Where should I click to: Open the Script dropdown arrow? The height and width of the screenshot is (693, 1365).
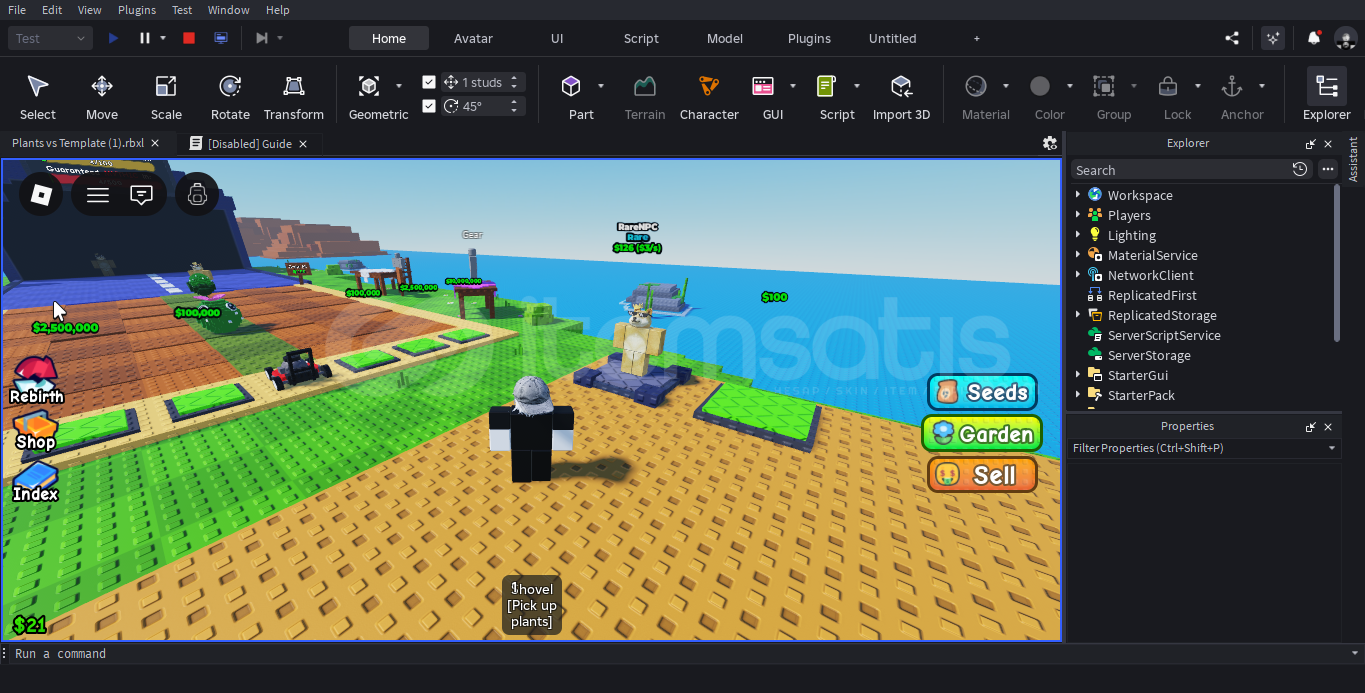click(857, 86)
